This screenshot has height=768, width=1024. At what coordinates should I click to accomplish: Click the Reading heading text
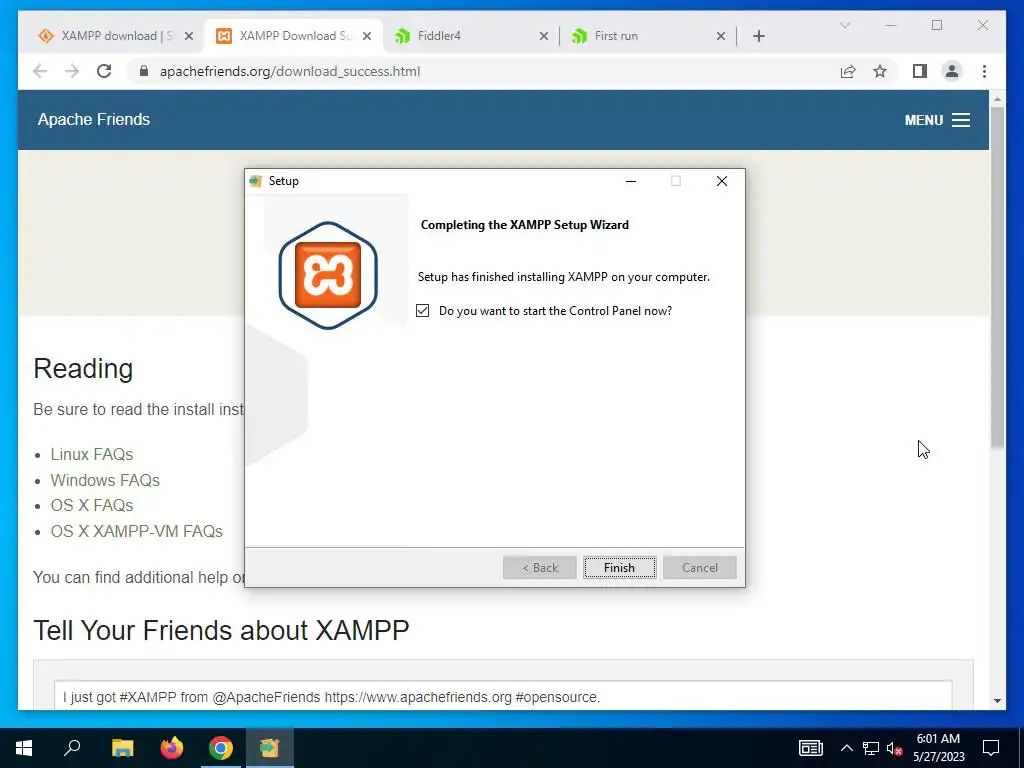pos(83,368)
